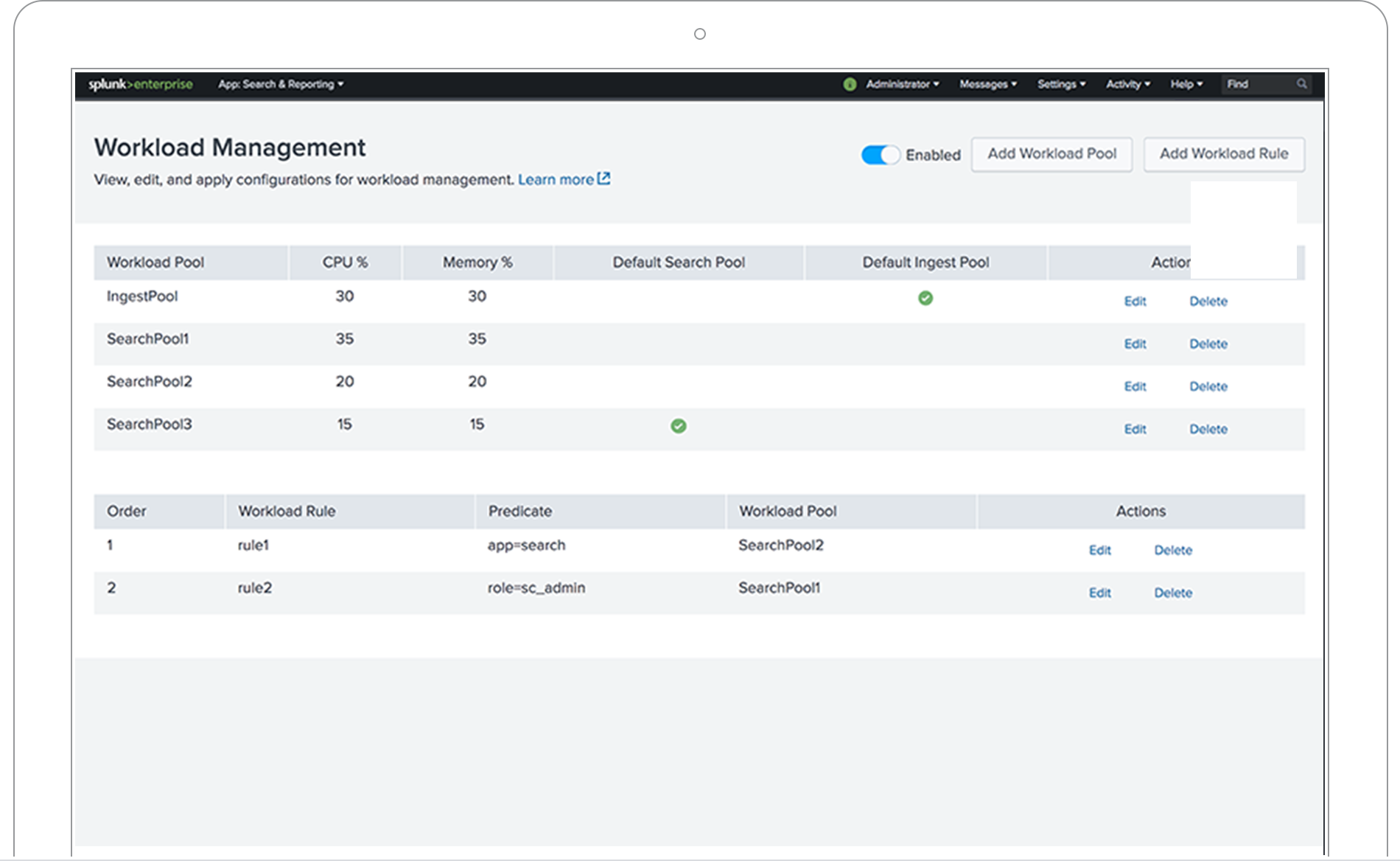1400x861 pixels.
Task: Open the App: Search & Reporting dropdown
Action: [280, 84]
